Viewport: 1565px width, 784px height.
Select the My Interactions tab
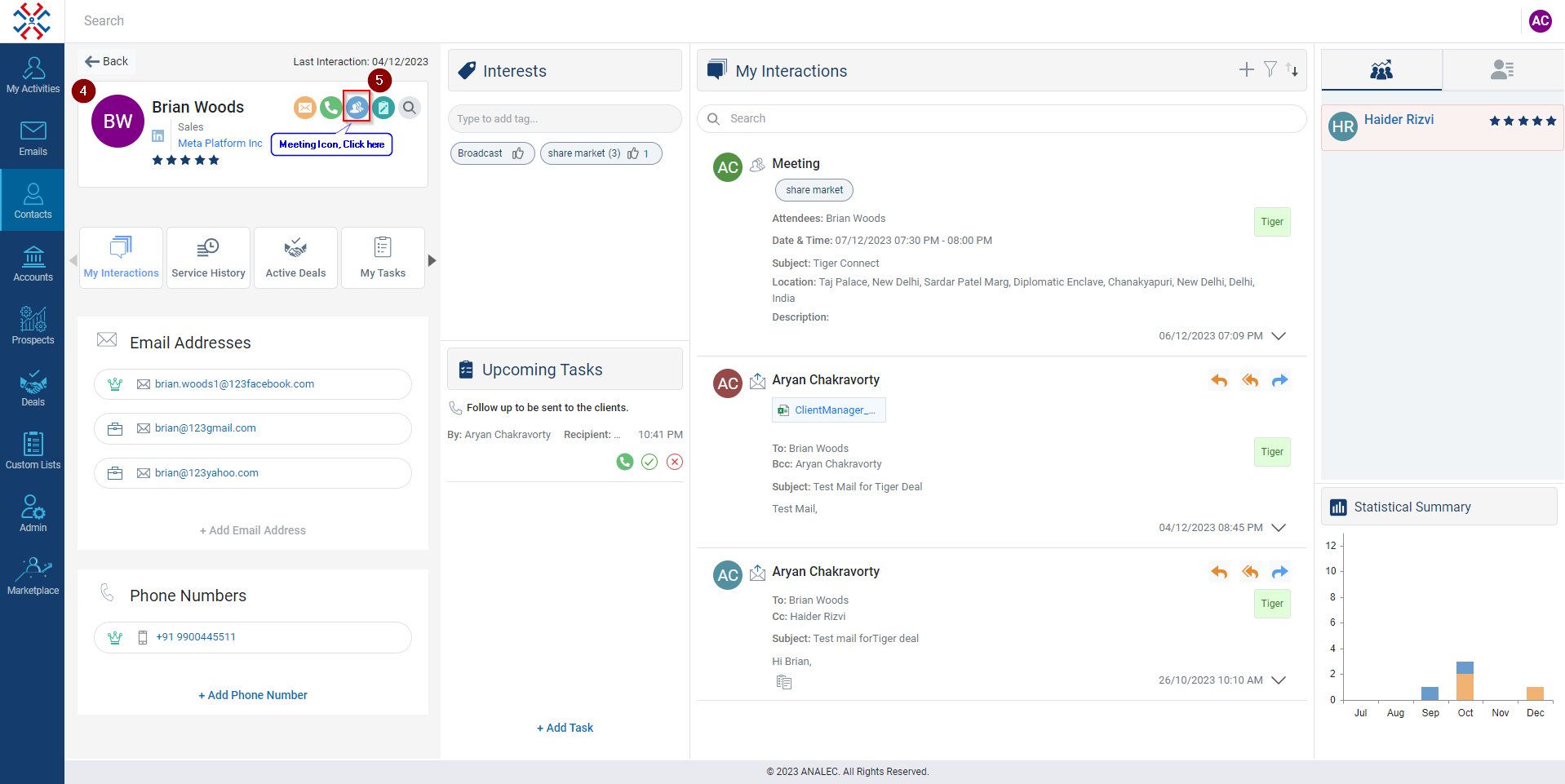[x=121, y=258]
